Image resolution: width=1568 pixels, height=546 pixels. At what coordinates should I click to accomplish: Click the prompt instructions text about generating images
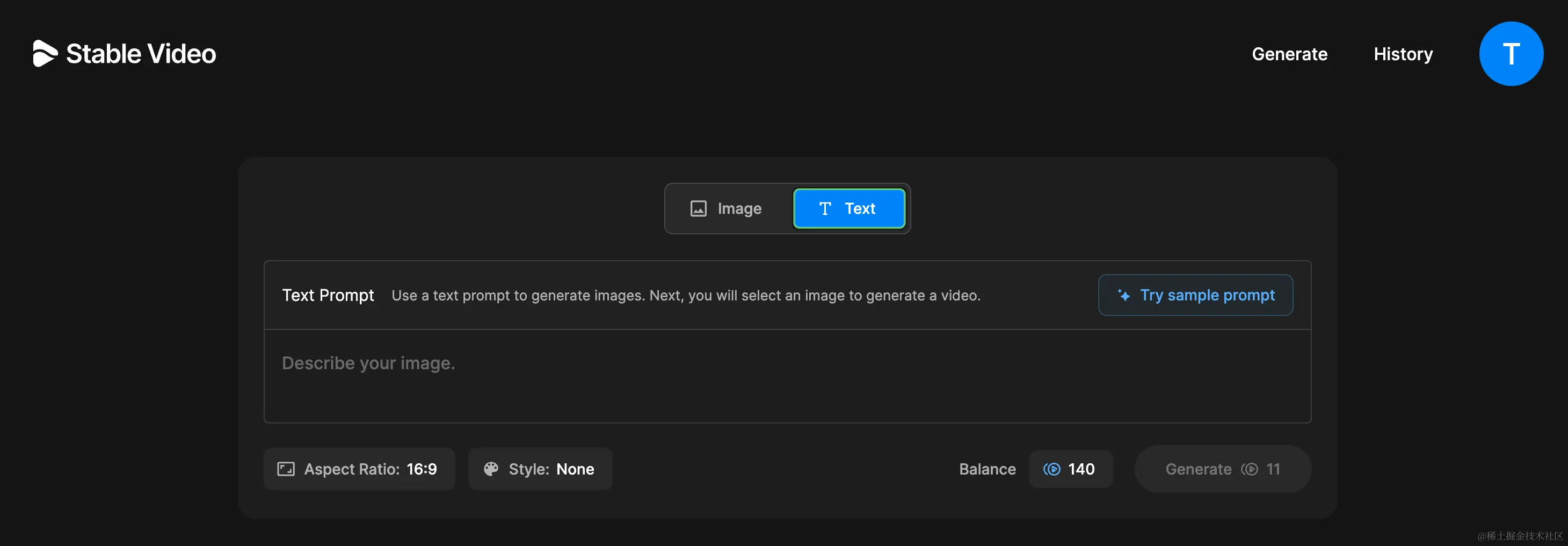point(685,296)
